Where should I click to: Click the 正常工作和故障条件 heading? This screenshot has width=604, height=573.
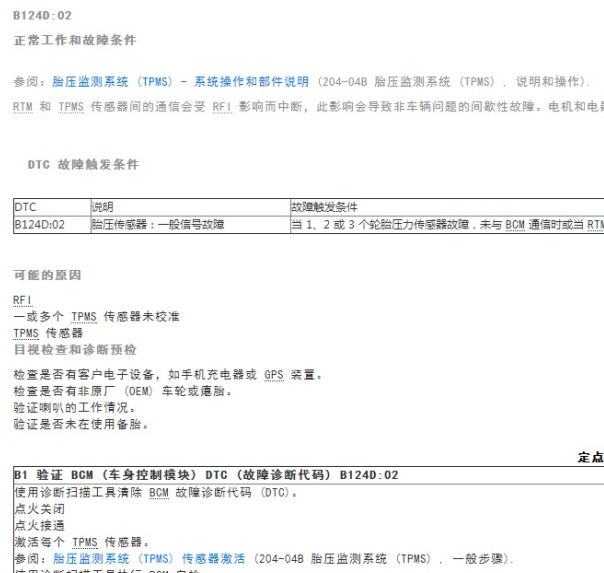point(75,40)
